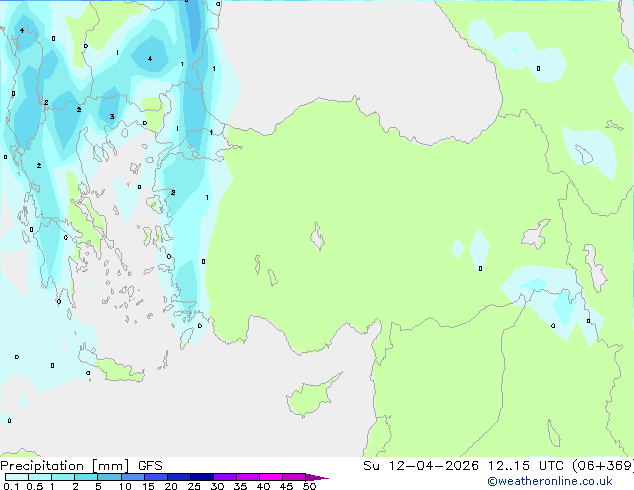The height and width of the screenshot is (490, 634).
Task: Click the '(06+369)' forecast run text
Action: [x=602, y=466]
